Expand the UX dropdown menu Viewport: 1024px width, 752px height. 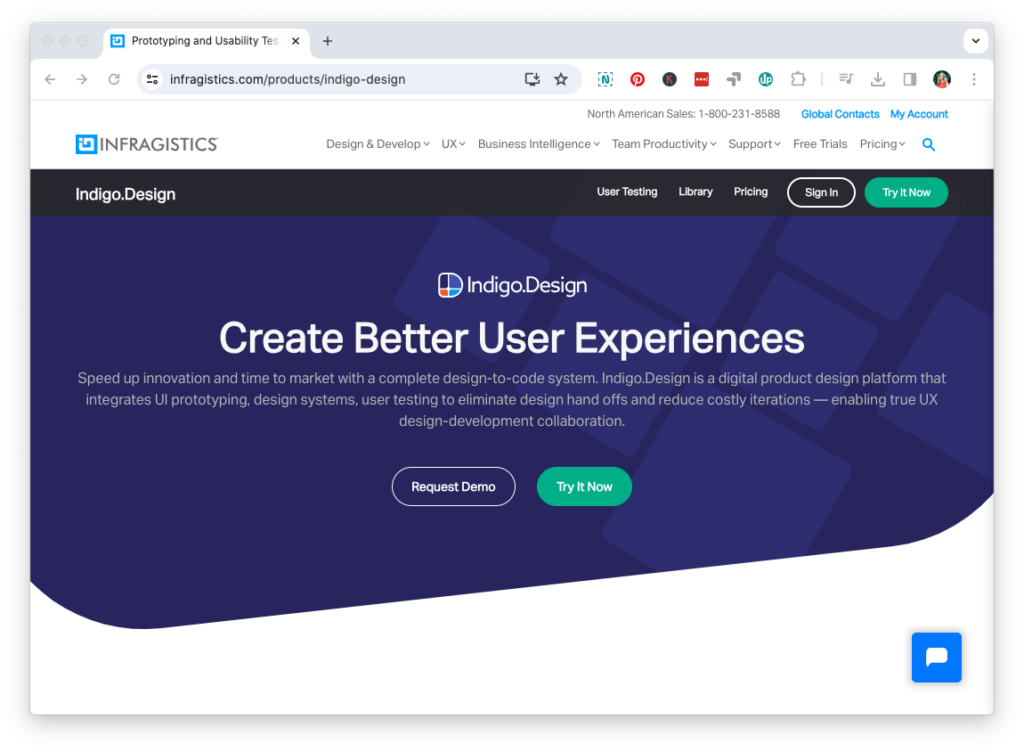(453, 144)
